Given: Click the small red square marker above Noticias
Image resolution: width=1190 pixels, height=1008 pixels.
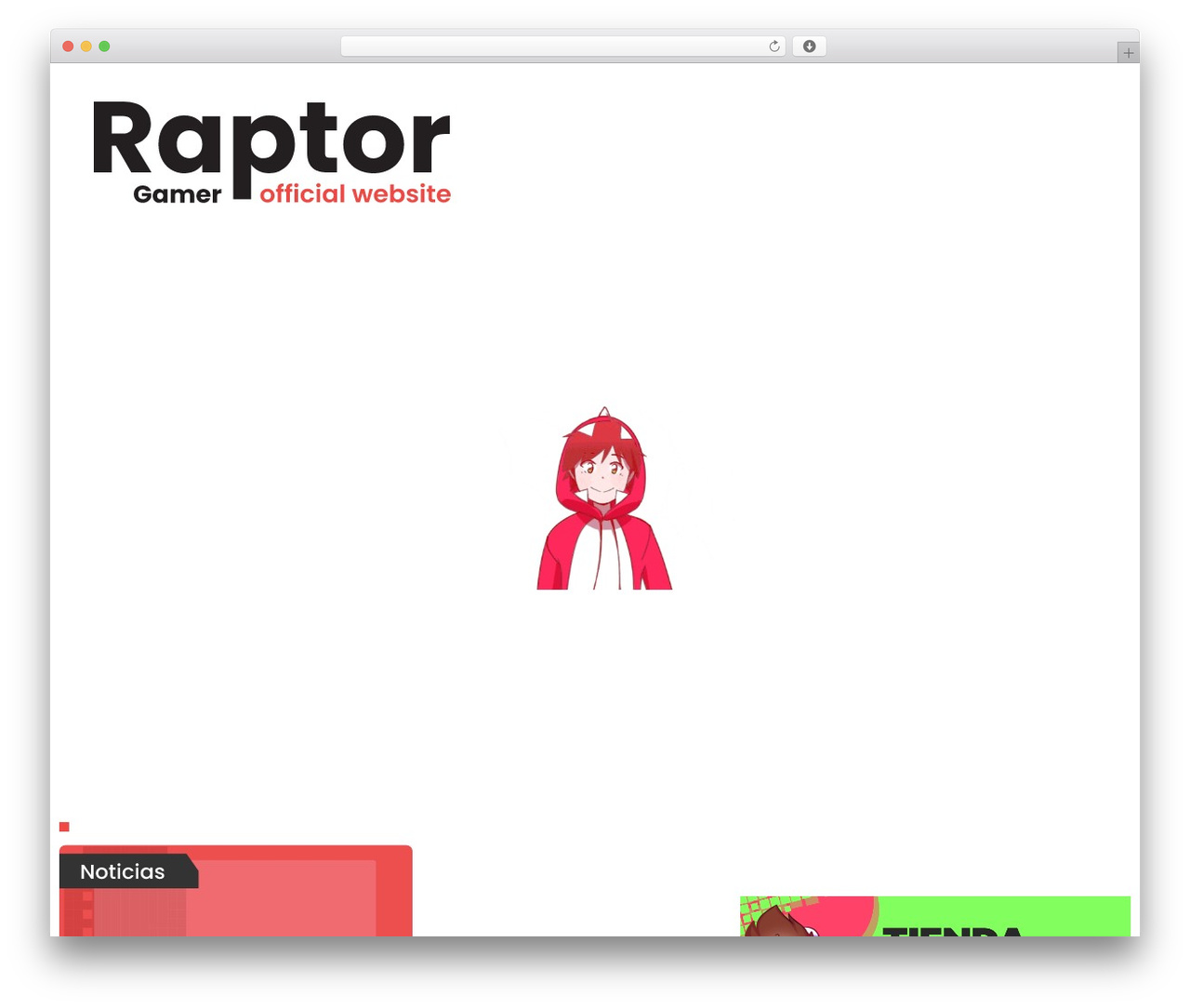Looking at the screenshot, I should tap(64, 827).
